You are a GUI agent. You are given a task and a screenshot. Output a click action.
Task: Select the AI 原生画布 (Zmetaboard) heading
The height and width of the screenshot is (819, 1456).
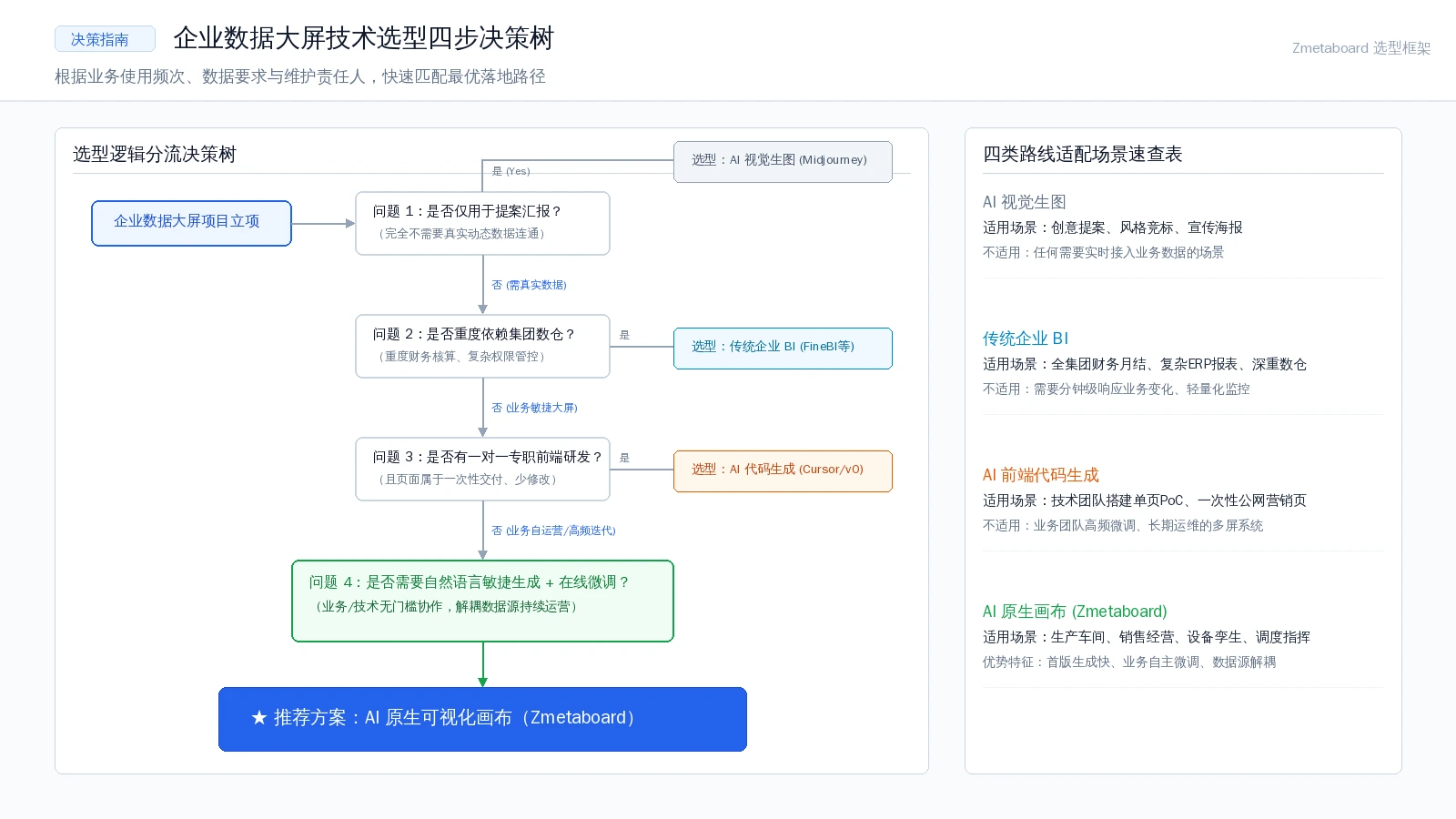(x=1075, y=612)
